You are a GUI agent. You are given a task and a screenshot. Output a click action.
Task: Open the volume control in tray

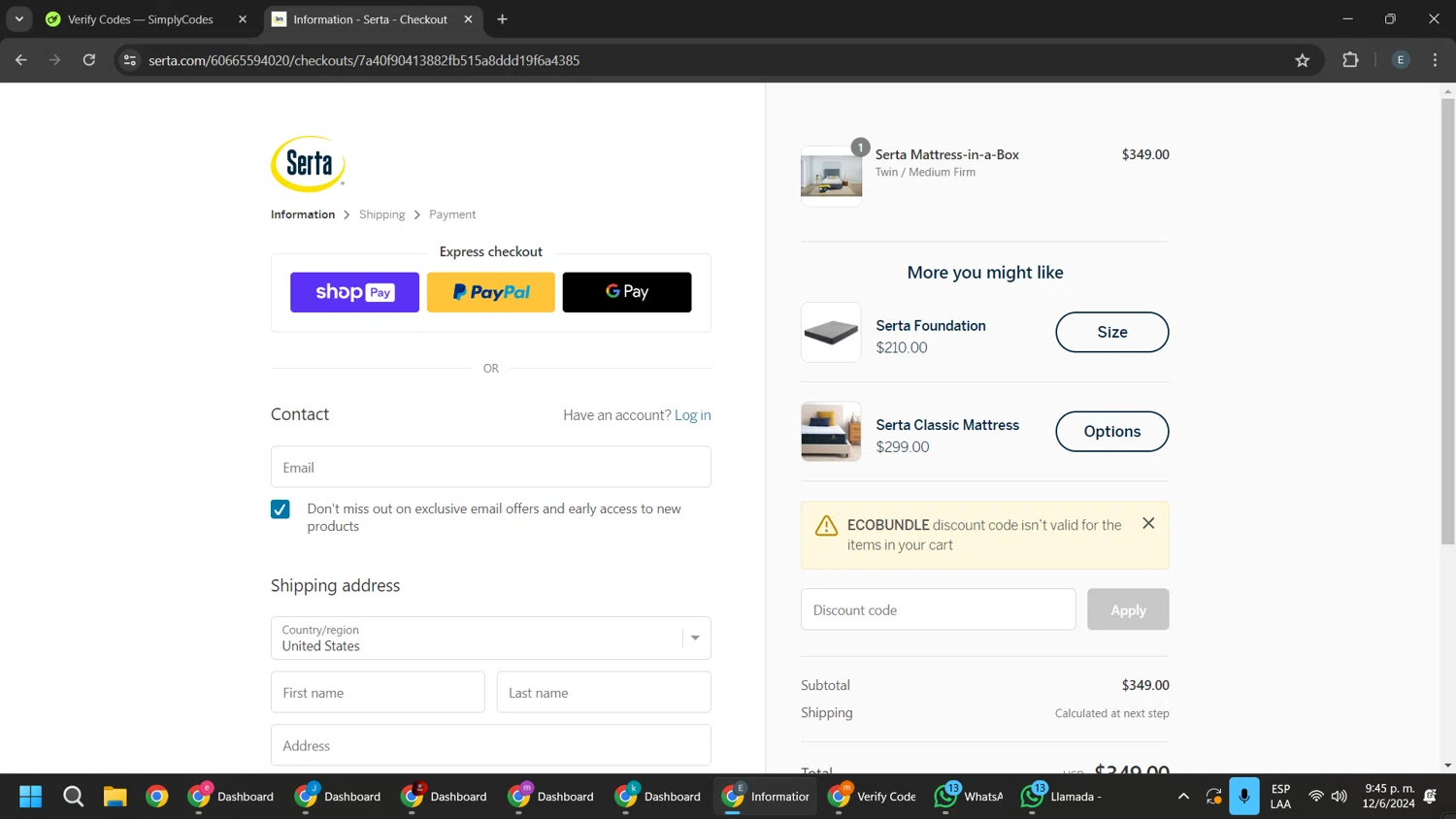pos(1340,797)
